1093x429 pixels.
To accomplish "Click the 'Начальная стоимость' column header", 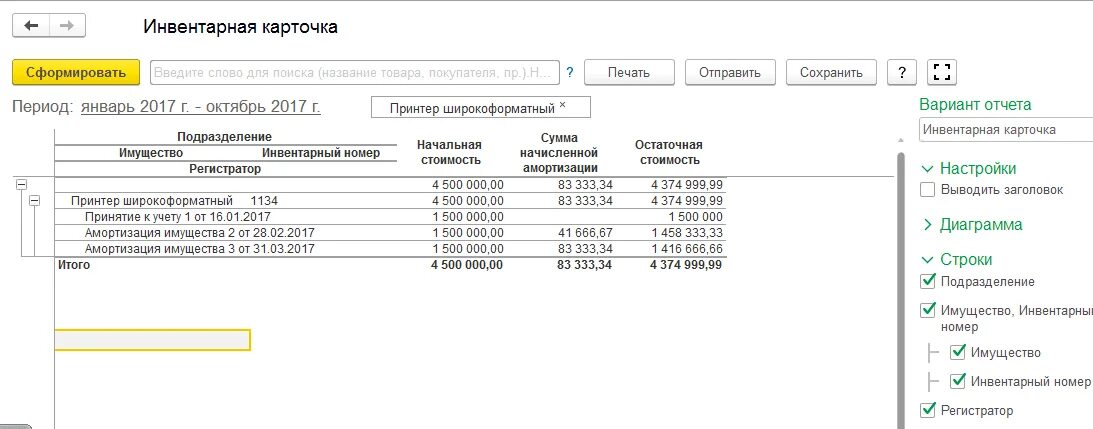I will pos(450,152).
